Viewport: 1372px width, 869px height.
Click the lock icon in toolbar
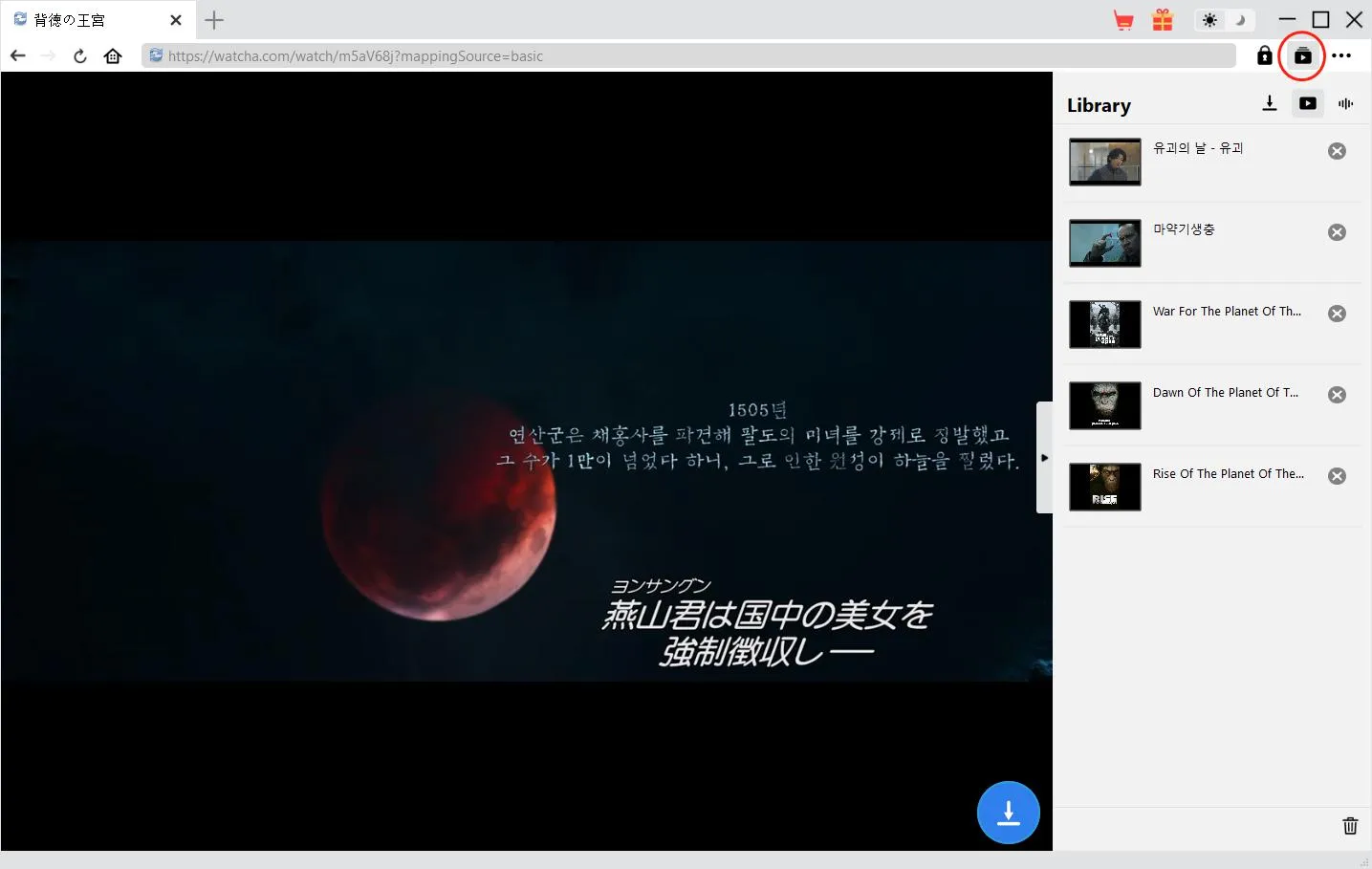tap(1264, 56)
